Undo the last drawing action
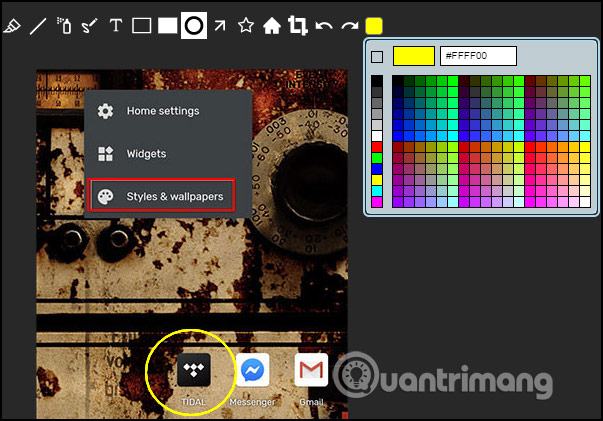The image size is (603, 421). tap(324, 26)
